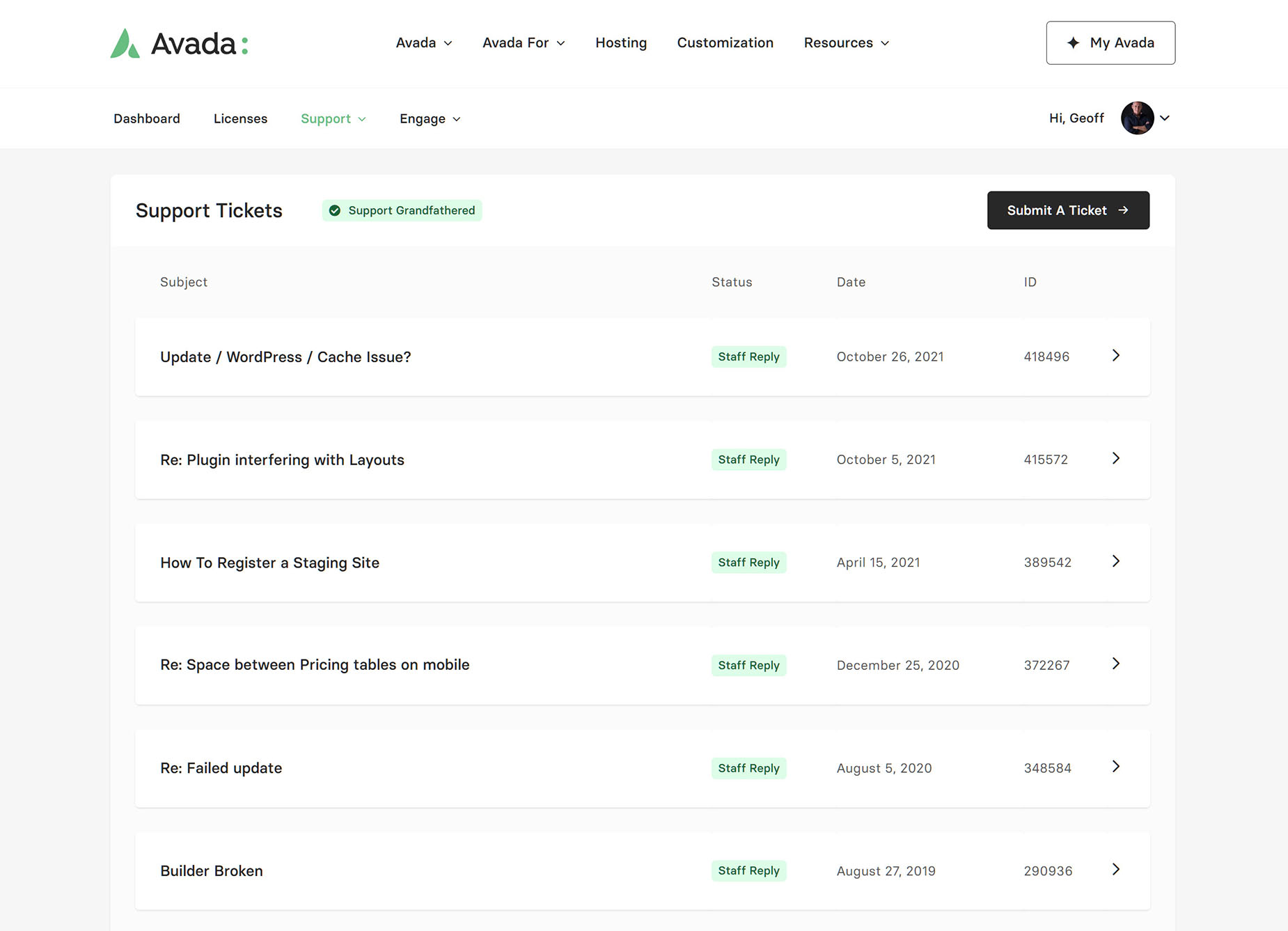
Task: Click the My Avada button
Action: click(1110, 42)
